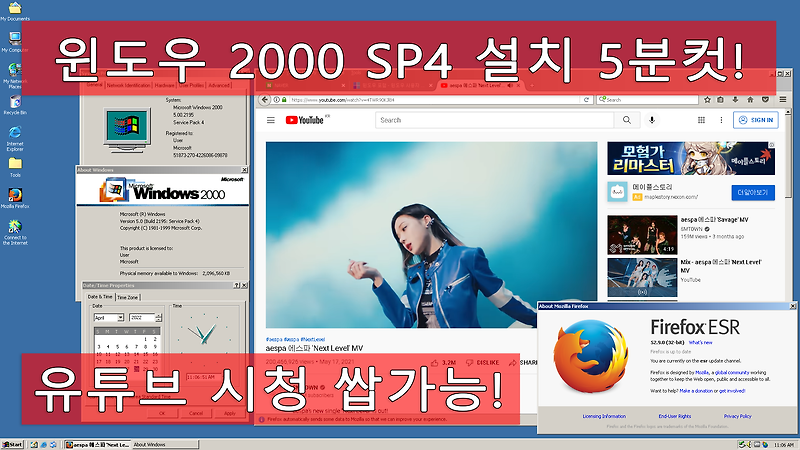Open the Pocket icon in Firefox toolbar
This screenshot has height=450, width=800.
[x=765, y=99]
